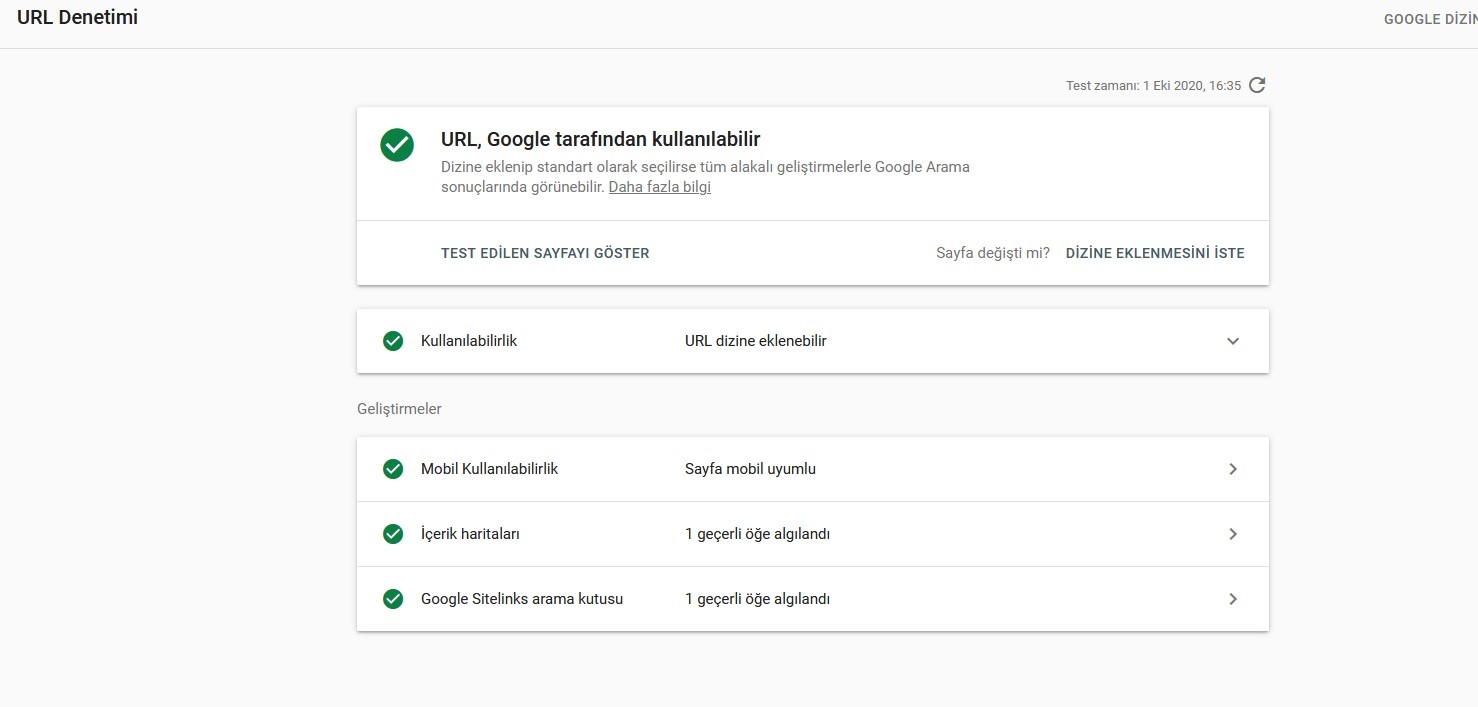Click the Kullanılabilirlik label

point(469,341)
